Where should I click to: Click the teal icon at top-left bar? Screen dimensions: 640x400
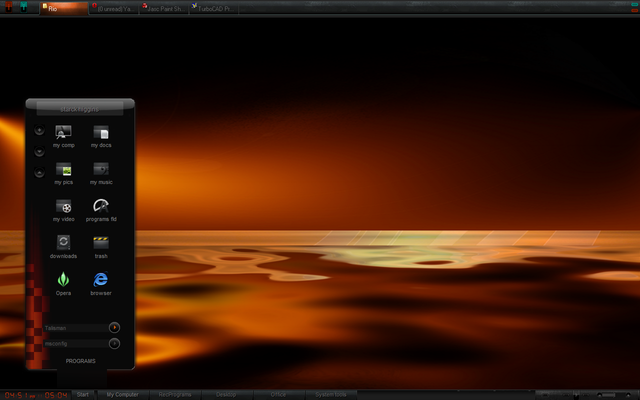24,7
